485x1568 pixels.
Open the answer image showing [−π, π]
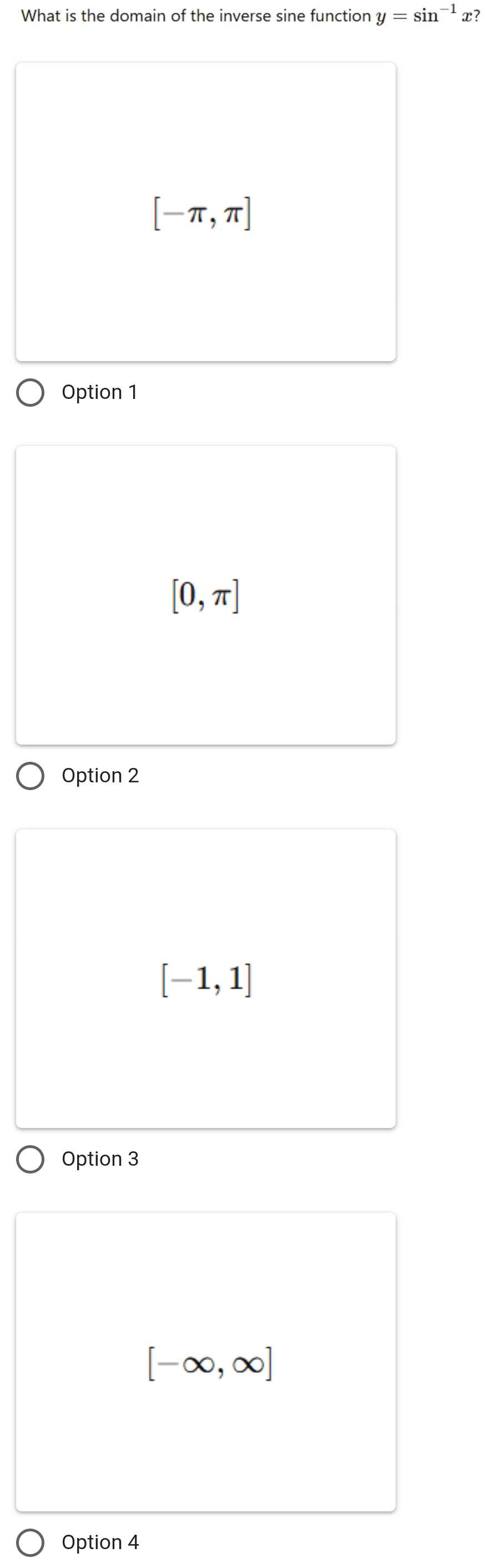206,212
